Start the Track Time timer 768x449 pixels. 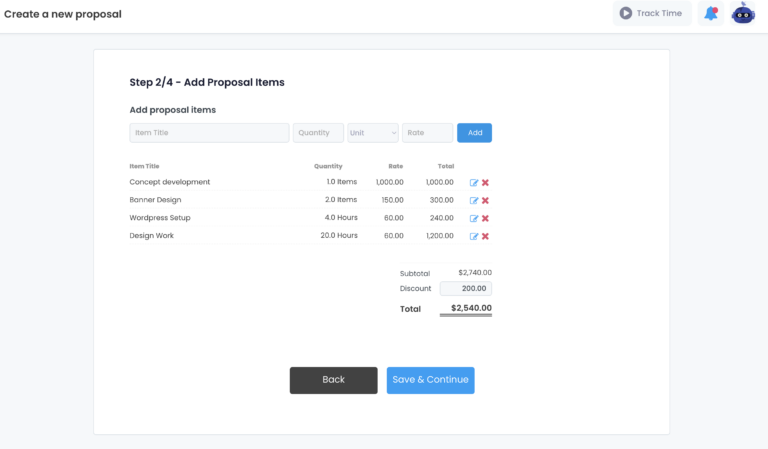652,14
